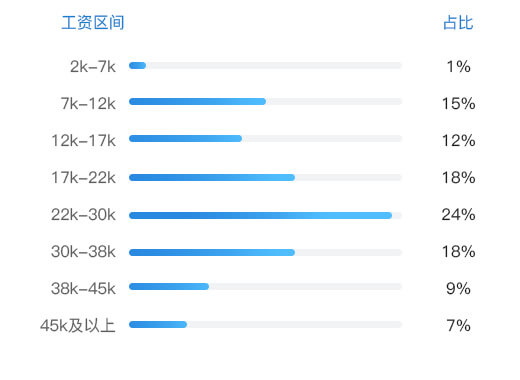Image resolution: width=520 pixels, height=380 pixels.
Task: Click the 占比 column header
Action: point(458,23)
